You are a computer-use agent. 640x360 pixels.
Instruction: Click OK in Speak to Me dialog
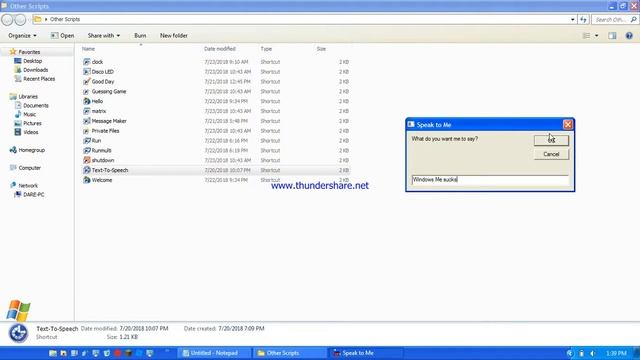point(551,140)
